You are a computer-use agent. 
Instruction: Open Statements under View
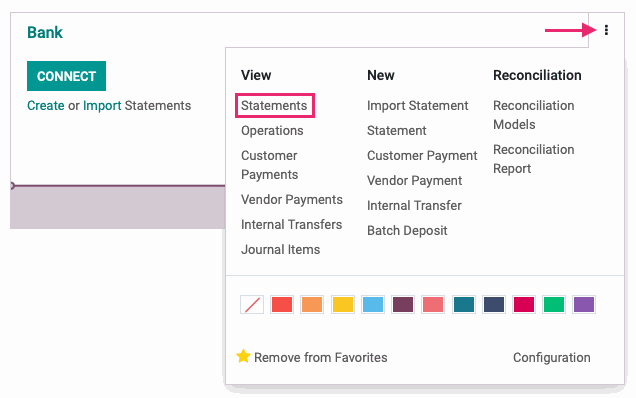point(274,105)
